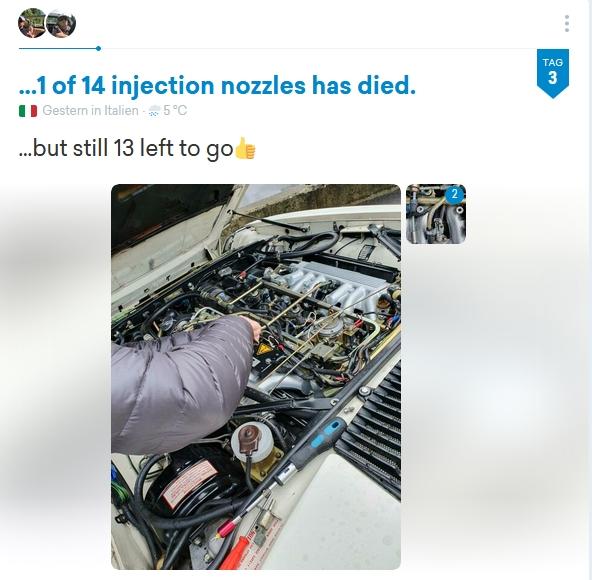
Task: Open the three-dot options menu
Action: [x=566, y=23]
